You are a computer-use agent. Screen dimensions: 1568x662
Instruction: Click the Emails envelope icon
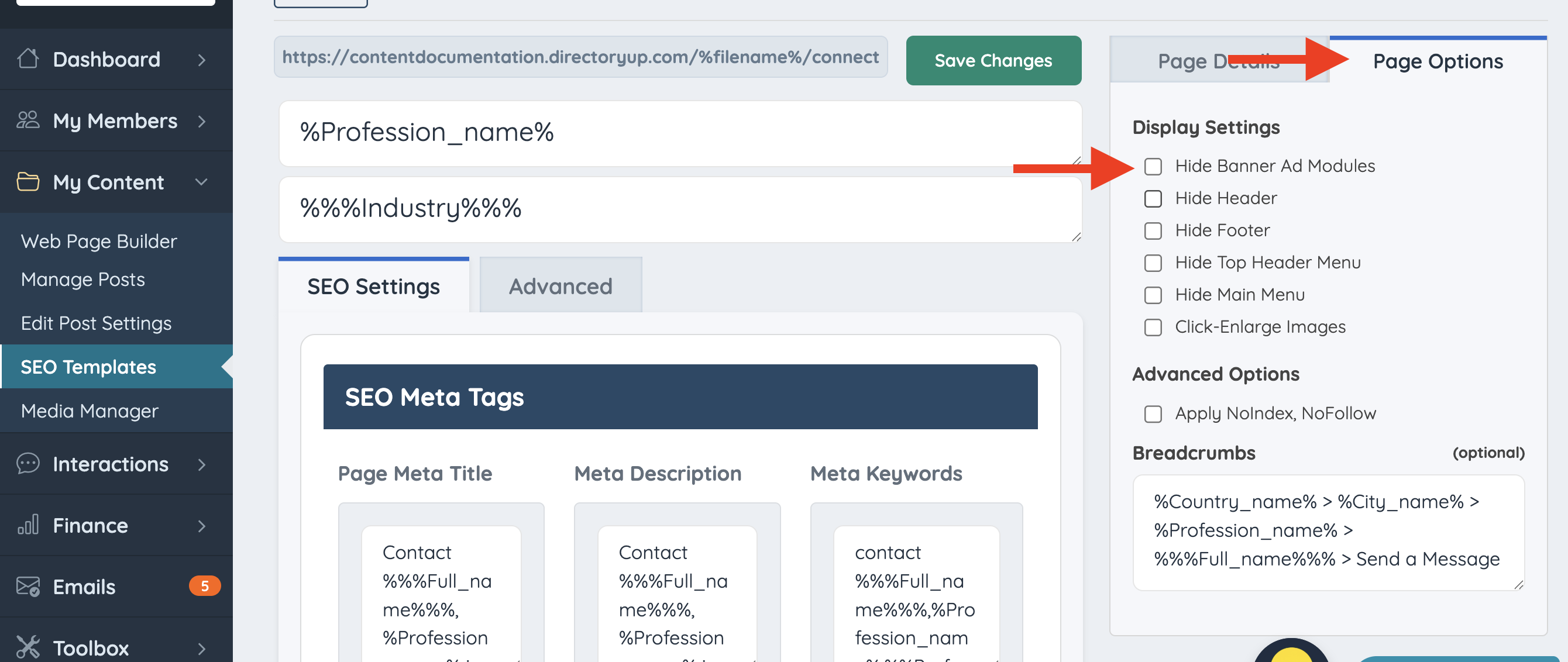[x=28, y=587]
